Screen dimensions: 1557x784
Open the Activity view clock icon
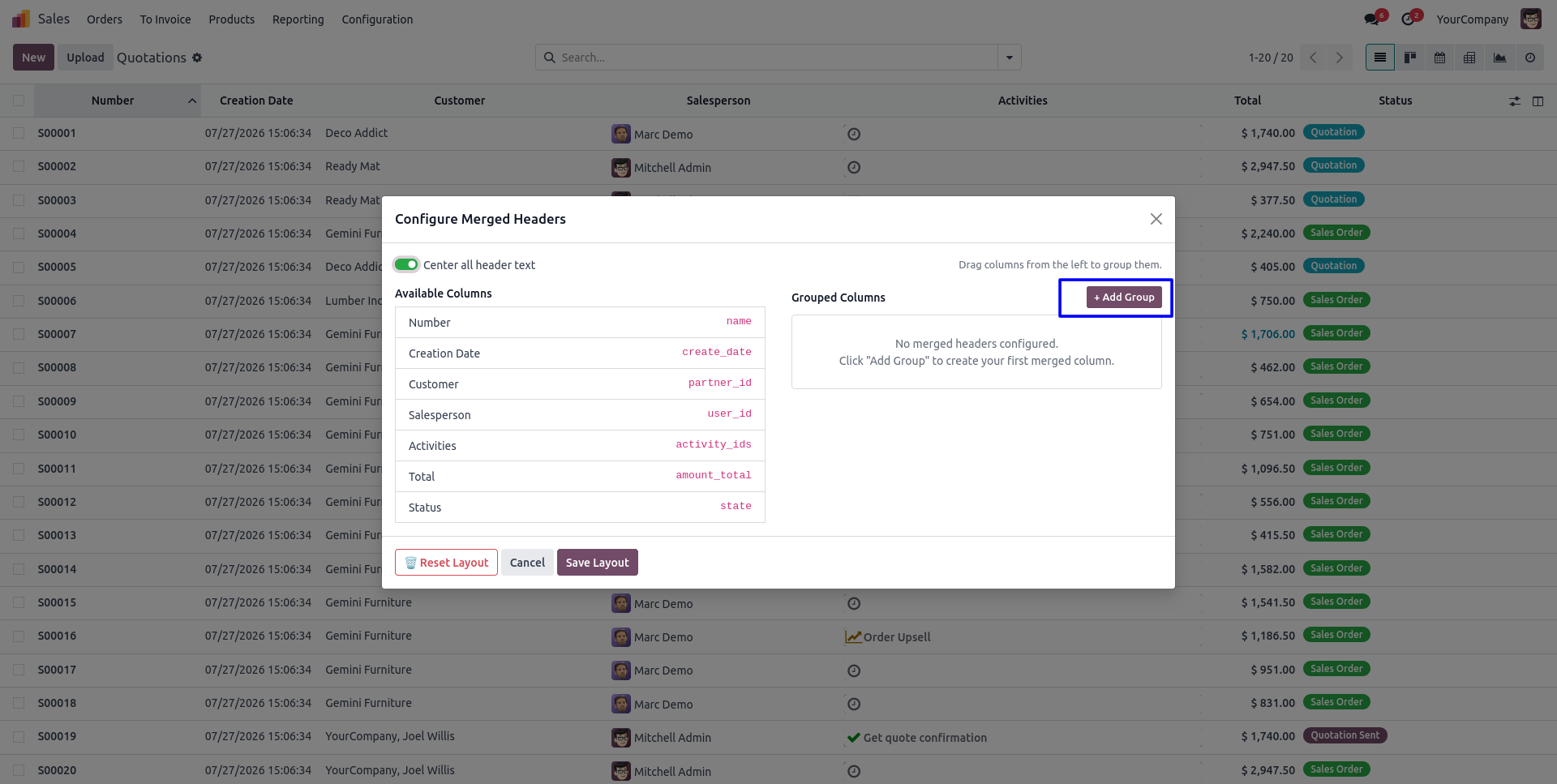click(1530, 58)
